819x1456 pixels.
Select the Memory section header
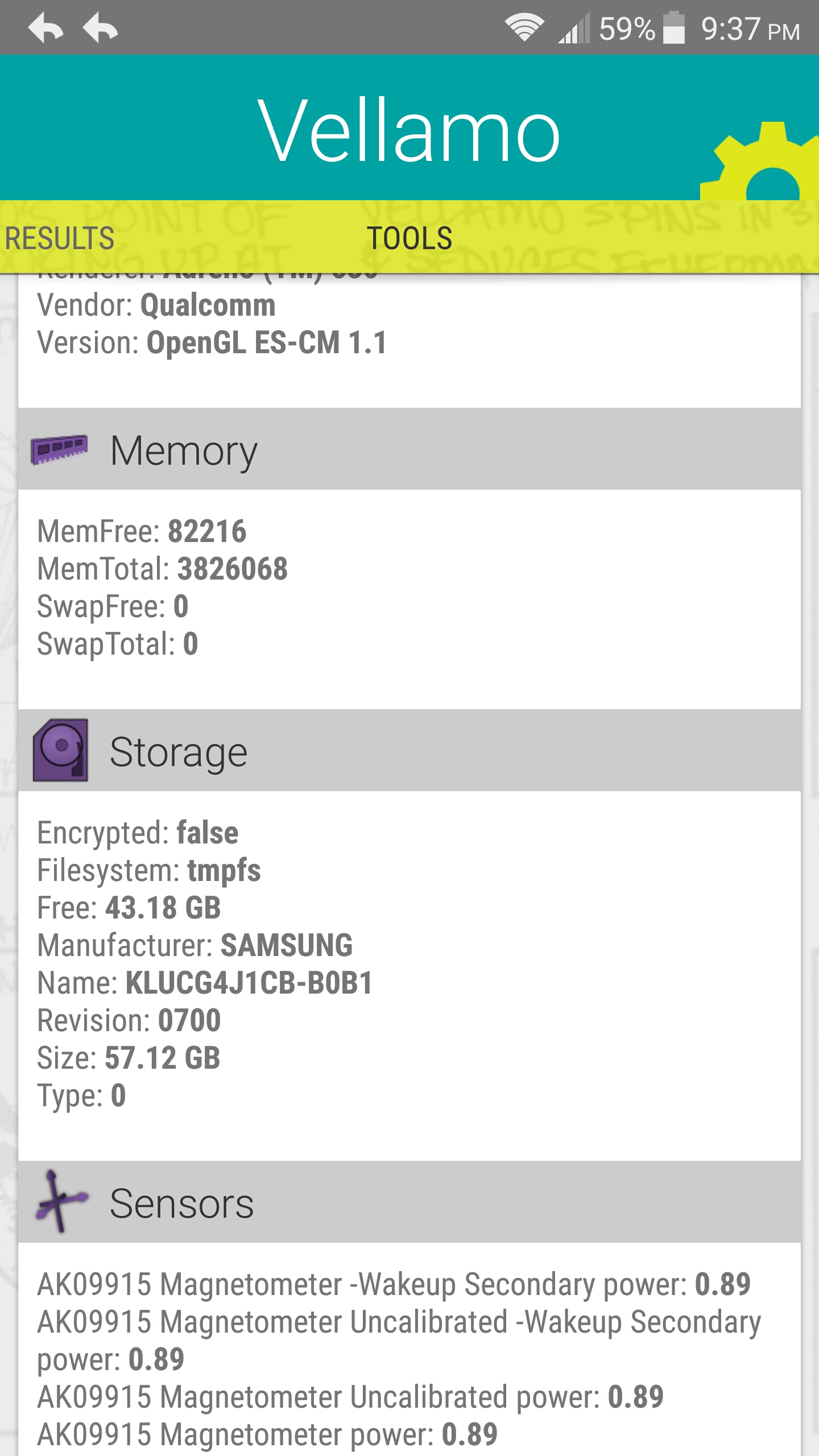click(409, 449)
